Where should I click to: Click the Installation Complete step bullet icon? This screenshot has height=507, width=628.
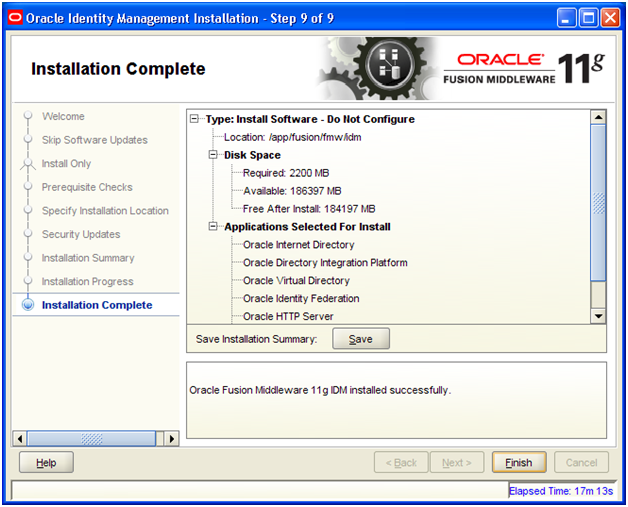coord(28,305)
